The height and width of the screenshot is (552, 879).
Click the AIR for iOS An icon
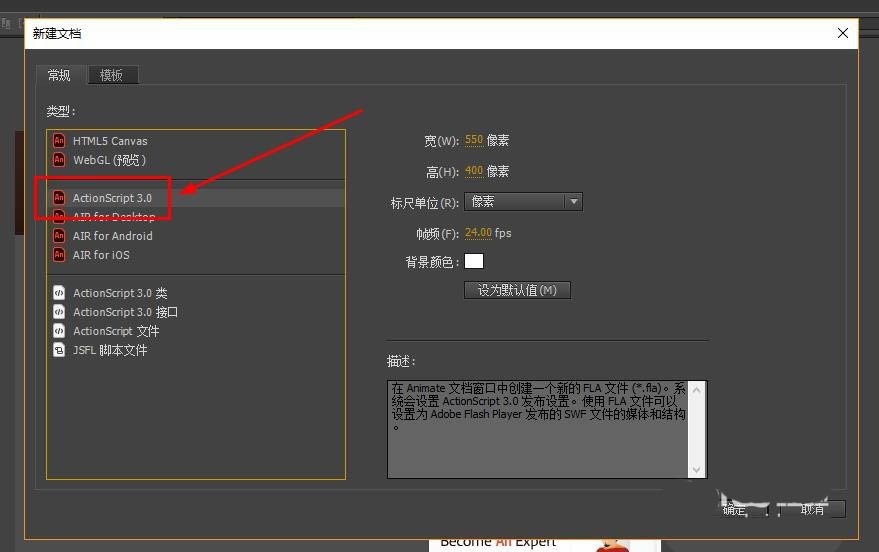(59, 254)
